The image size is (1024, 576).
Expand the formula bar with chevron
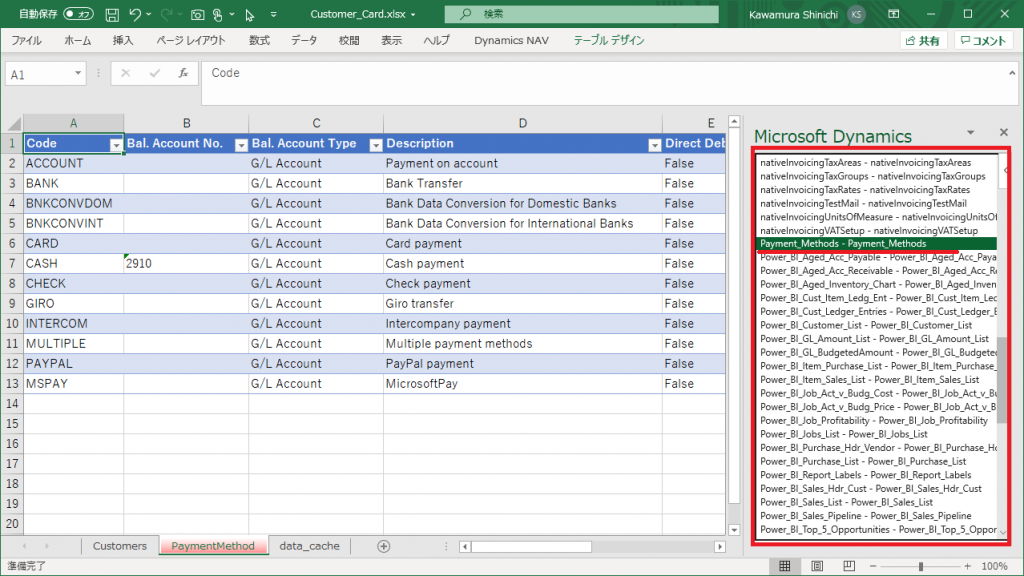coord(1012,73)
